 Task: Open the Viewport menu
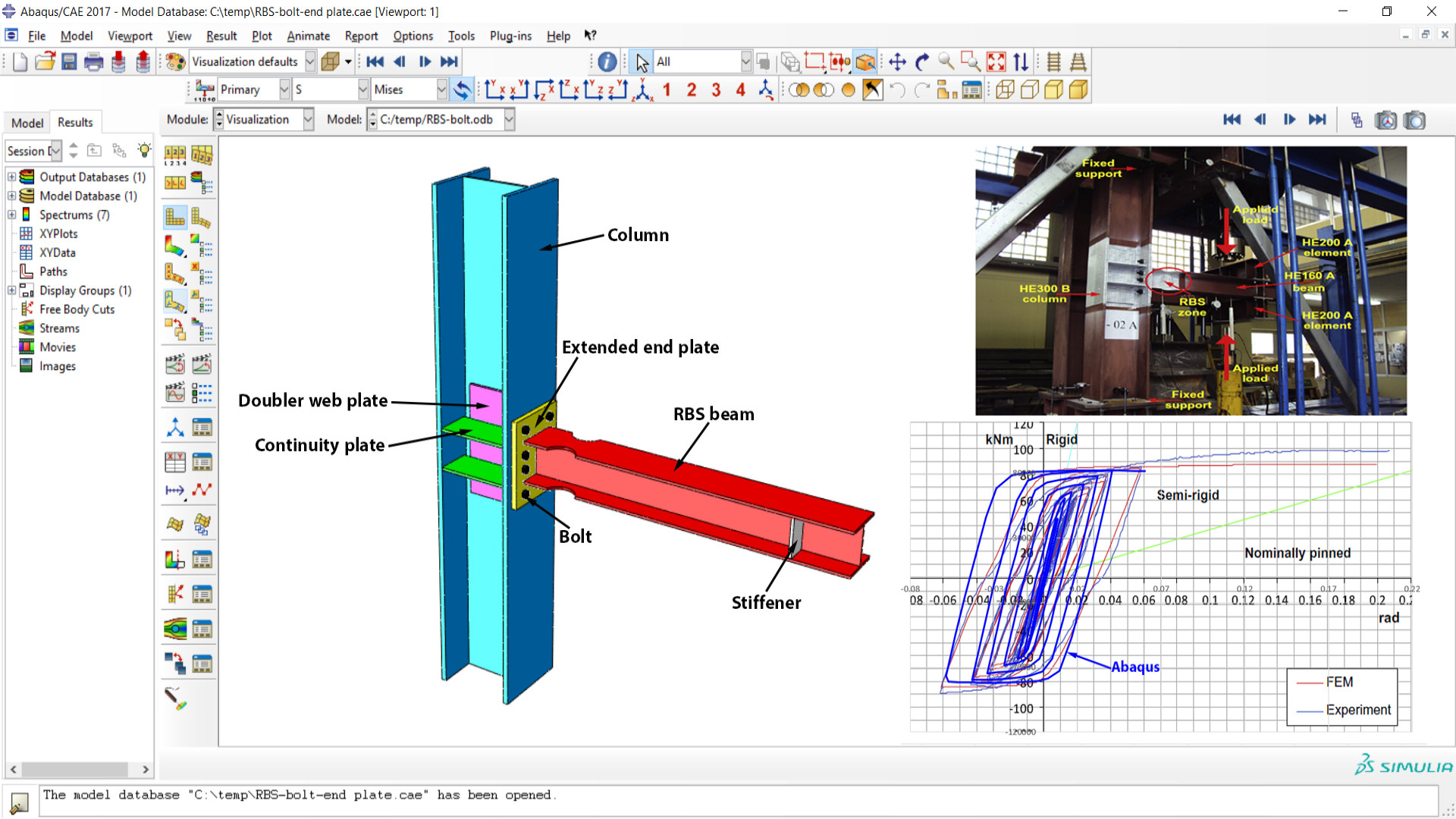click(130, 36)
